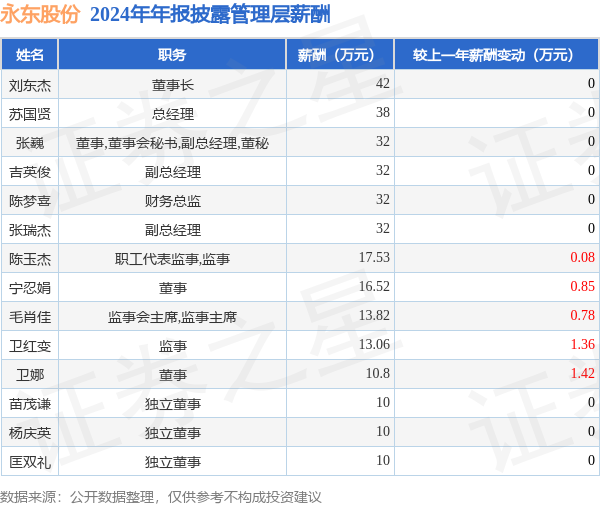Click the red change value 0.85
This screenshot has height=506, width=600.
(582, 286)
